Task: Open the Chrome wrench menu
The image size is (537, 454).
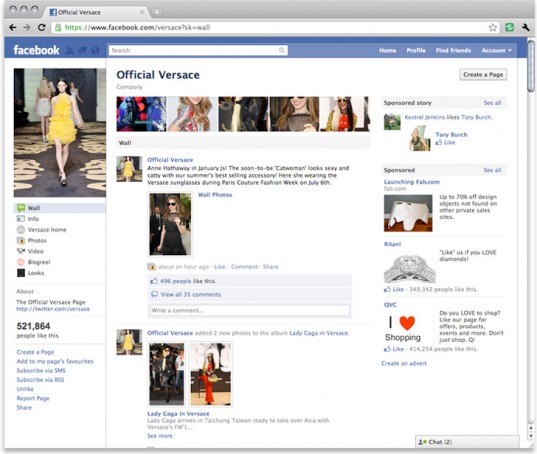Action: pos(526,27)
